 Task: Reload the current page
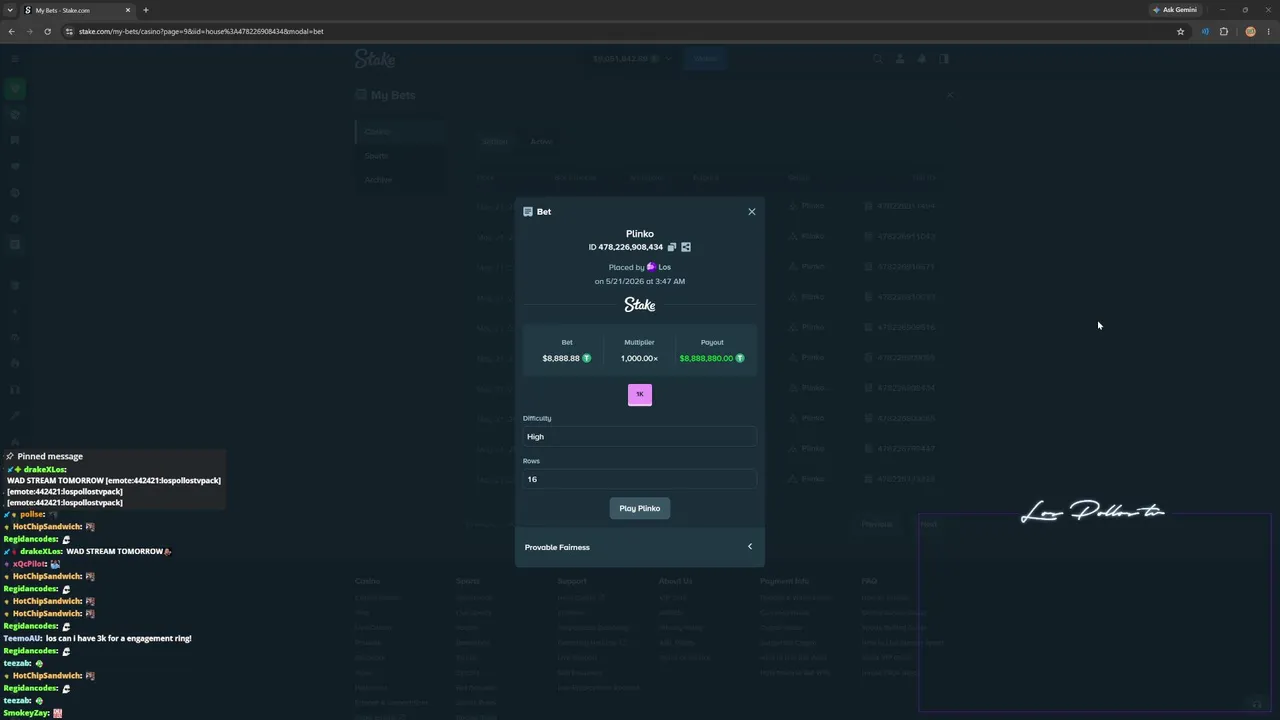point(47,31)
